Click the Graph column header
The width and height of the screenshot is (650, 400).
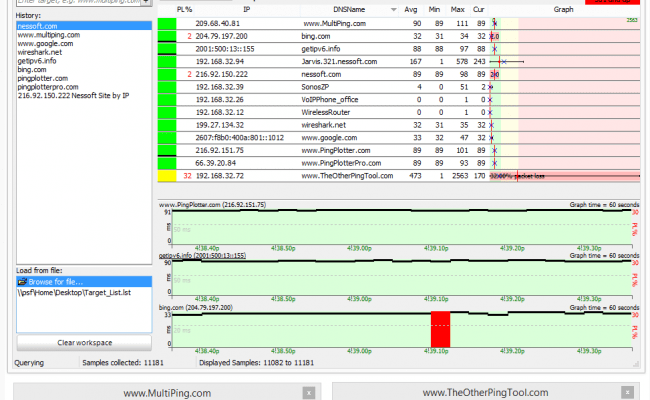click(x=563, y=10)
